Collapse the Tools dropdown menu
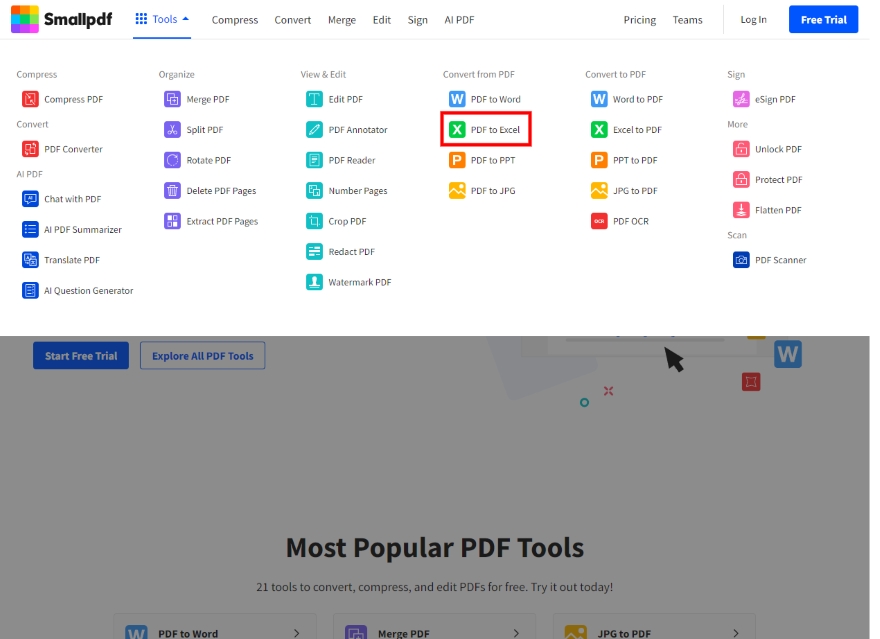 click(x=162, y=18)
